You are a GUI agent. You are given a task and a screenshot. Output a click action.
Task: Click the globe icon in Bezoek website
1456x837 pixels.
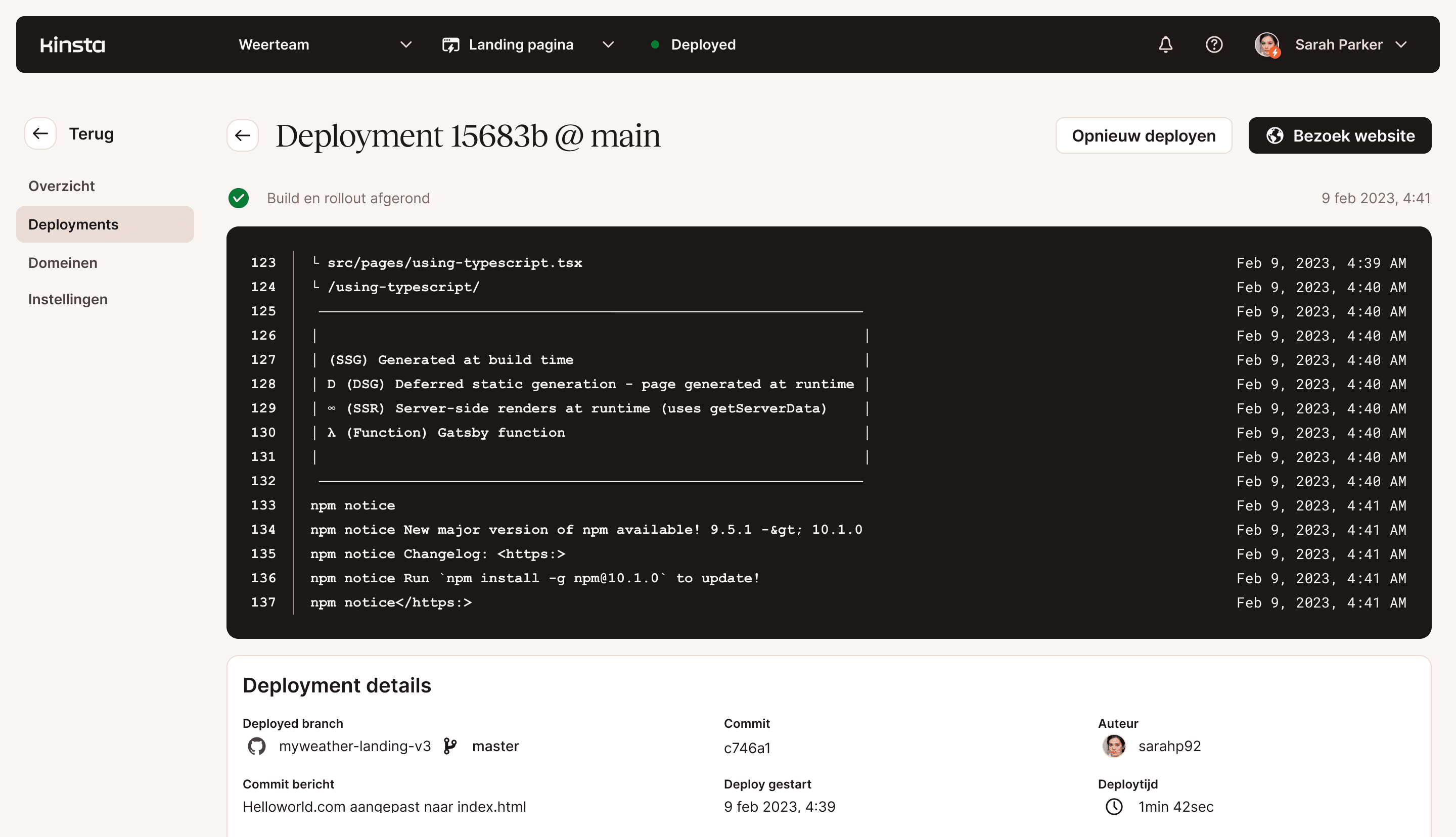1275,135
